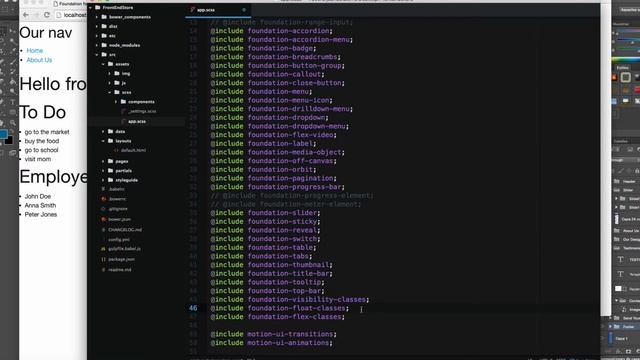Viewport: 640px width, 360px height.
Task: Open _settings.scss in the file tree
Action: tap(142, 111)
